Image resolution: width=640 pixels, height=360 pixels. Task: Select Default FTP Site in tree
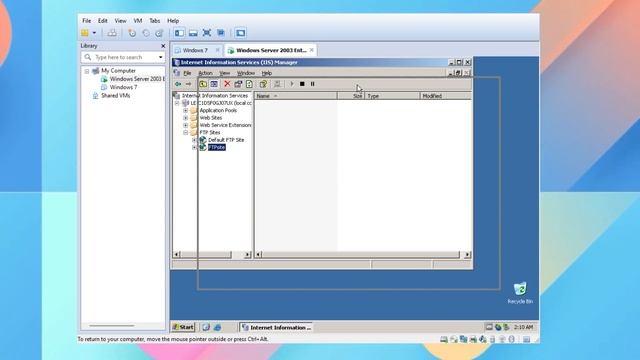click(x=226, y=140)
